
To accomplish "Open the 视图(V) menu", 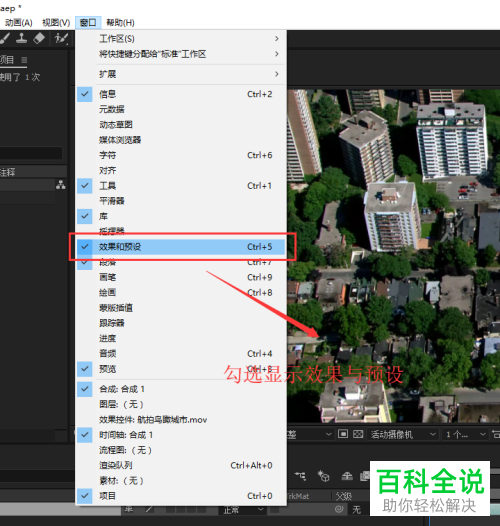I will tap(56, 23).
